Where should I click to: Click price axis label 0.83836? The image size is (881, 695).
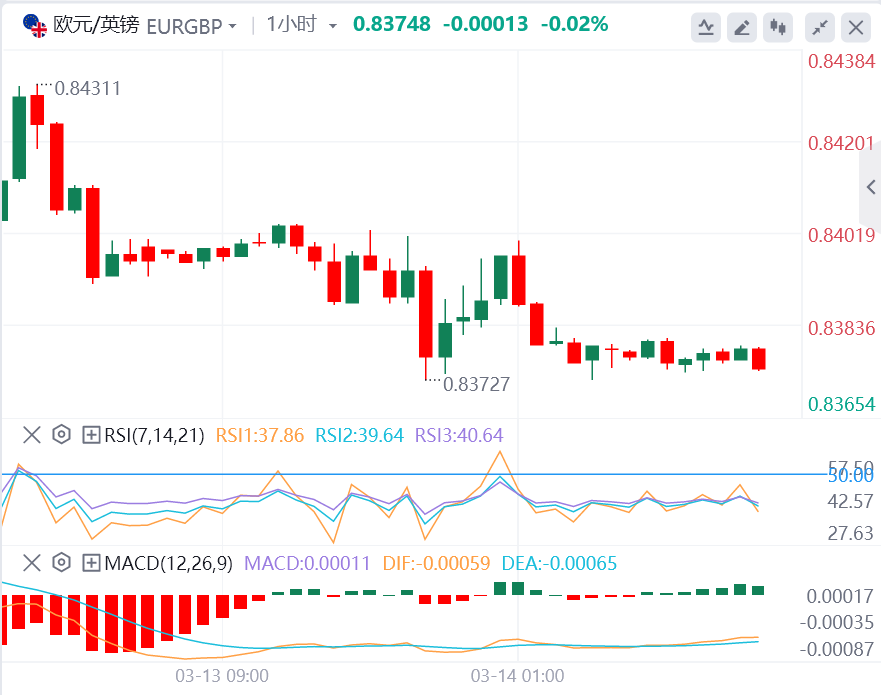pyautogui.click(x=841, y=328)
